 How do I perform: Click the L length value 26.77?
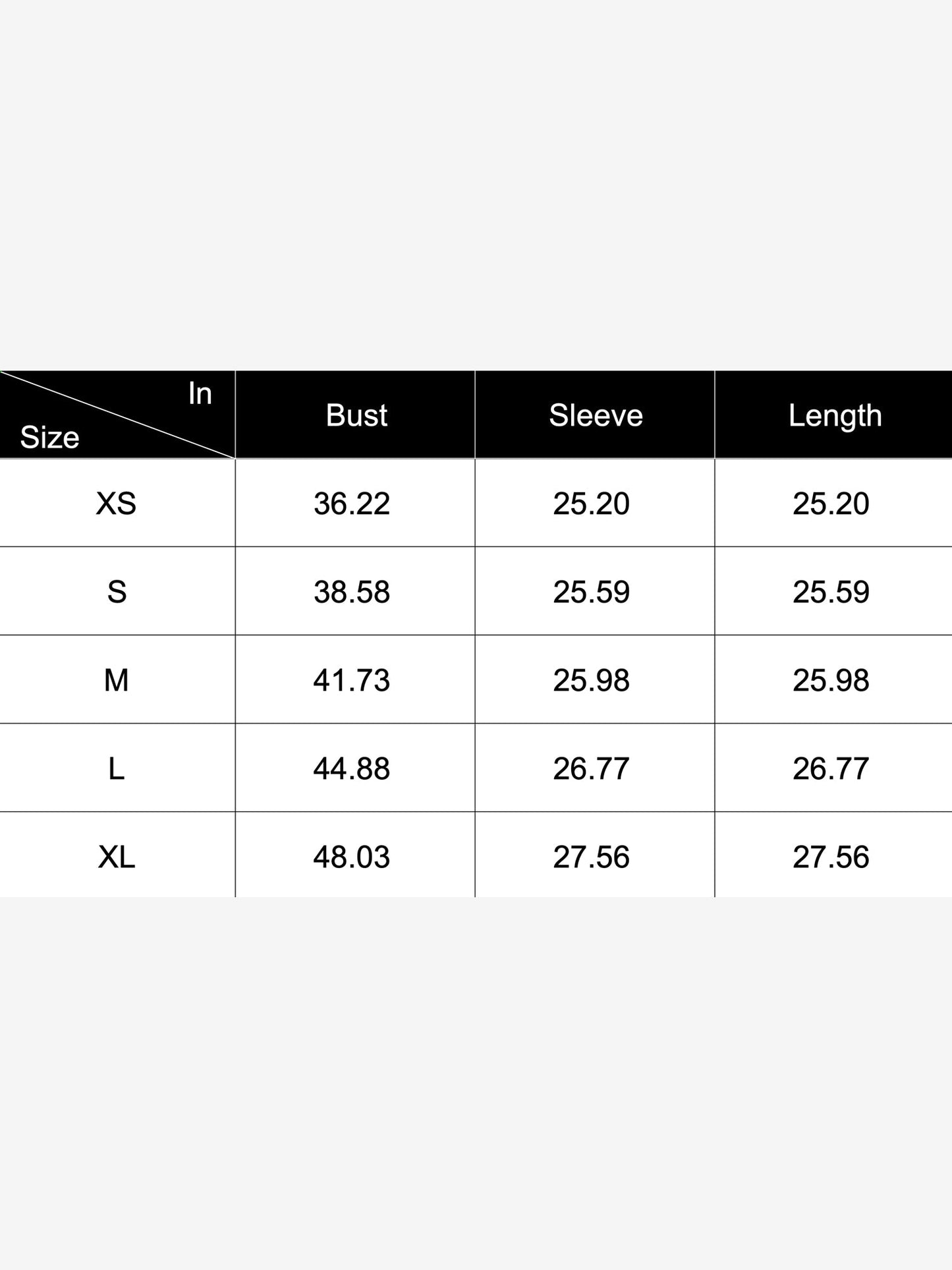click(831, 768)
